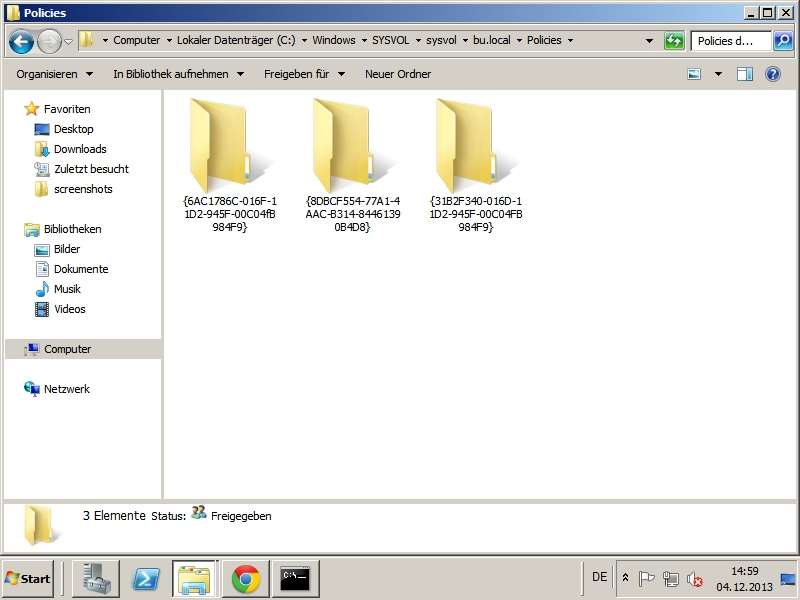
Task: Click the folder icon in the address bar
Action: point(87,40)
